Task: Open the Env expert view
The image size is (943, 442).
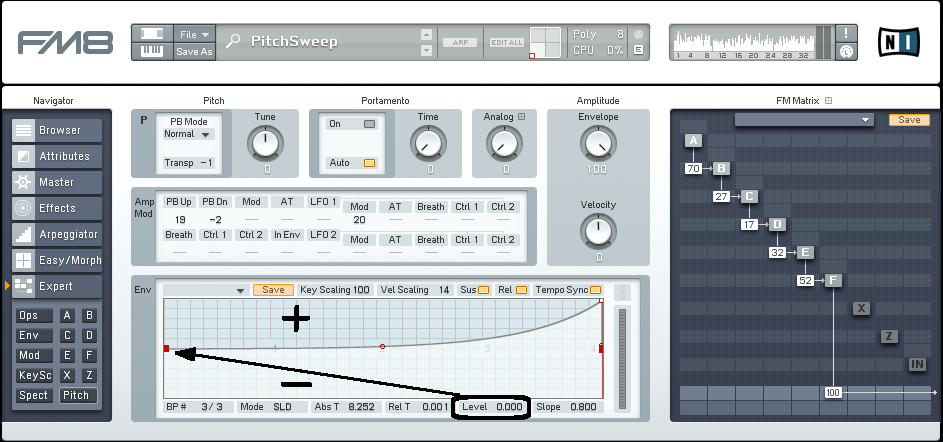Action: 34,336
